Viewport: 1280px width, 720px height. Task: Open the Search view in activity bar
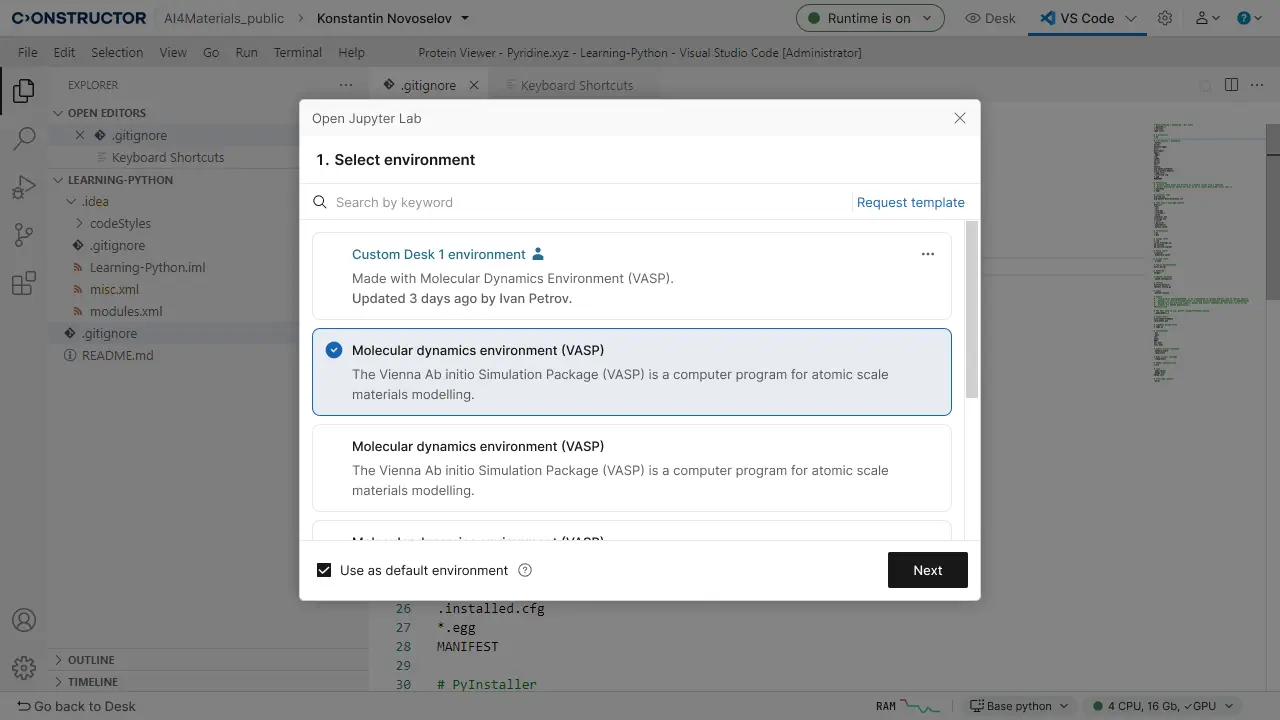point(24,139)
